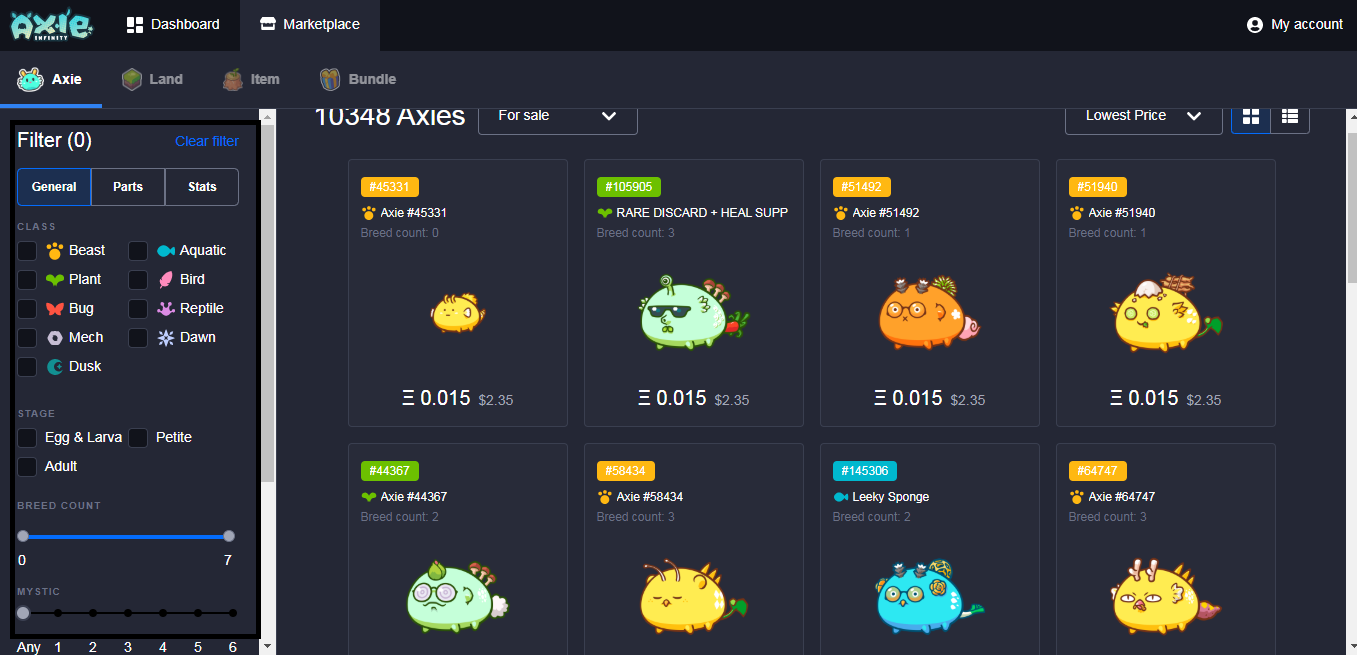Click the #51940 ID badge
Image resolution: width=1357 pixels, height=655 pixels.
click(1098, 187)
